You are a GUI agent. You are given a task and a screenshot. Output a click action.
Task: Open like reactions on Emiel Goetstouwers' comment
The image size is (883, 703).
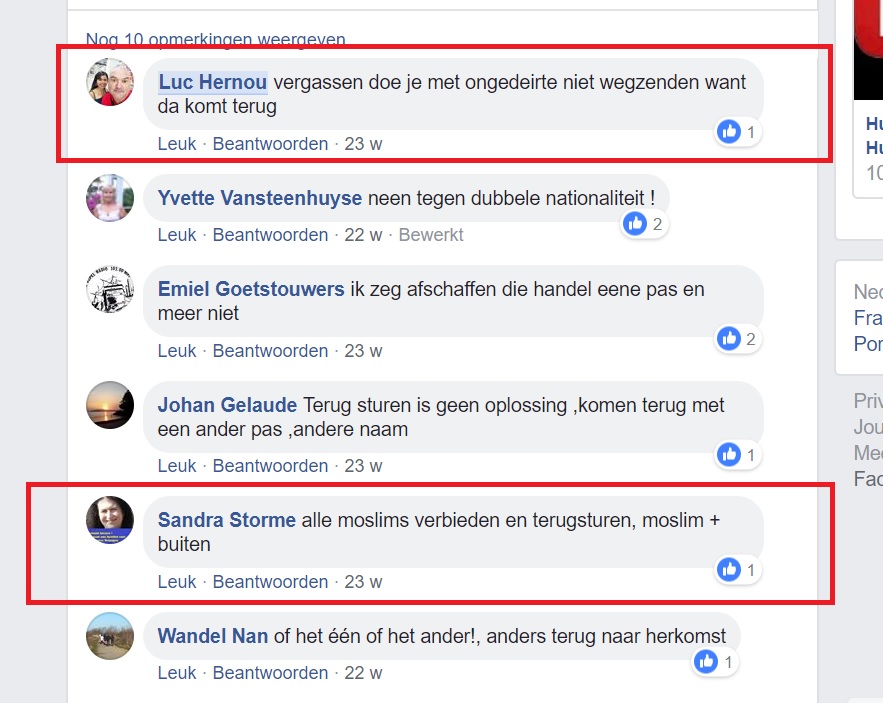pos(738,339)
